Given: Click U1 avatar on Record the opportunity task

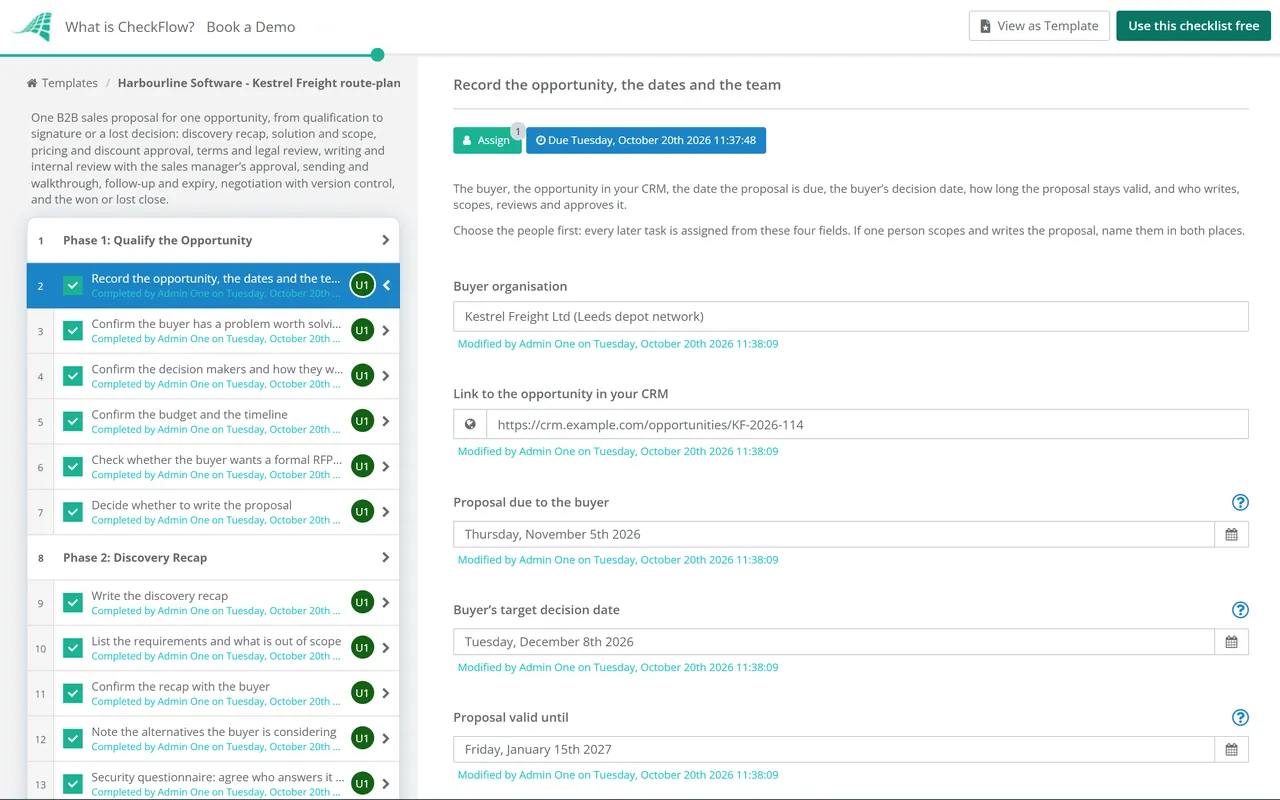Looking at the screenshot, I should coord(362,285).
